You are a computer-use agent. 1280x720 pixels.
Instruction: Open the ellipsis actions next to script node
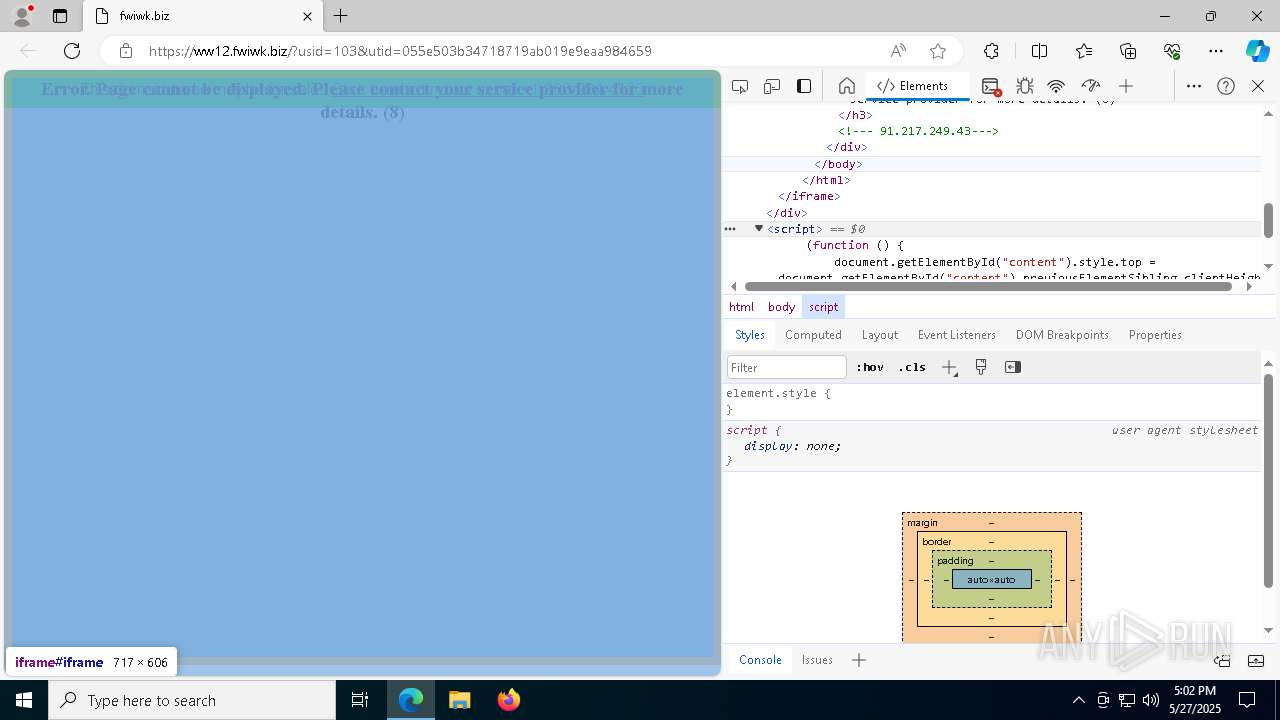(x=730, y=229)
